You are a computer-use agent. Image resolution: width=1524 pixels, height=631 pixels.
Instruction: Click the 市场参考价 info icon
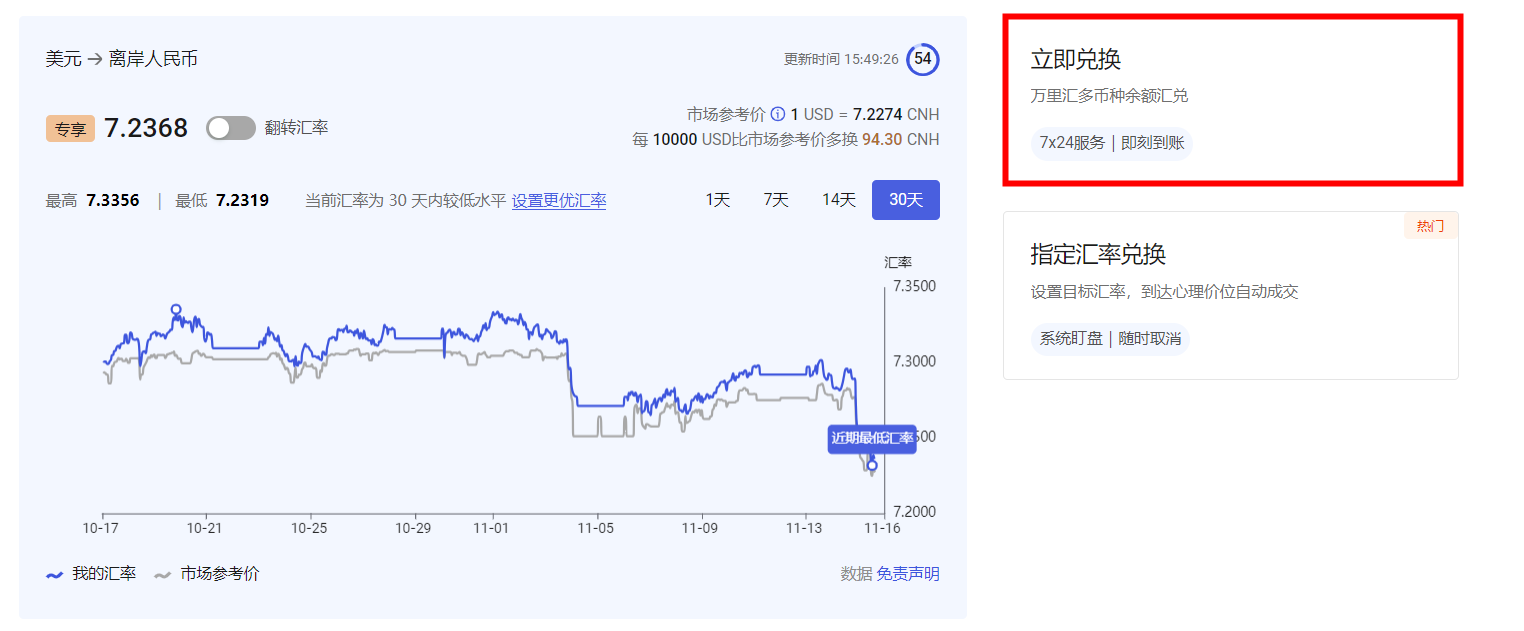point(779,114)
